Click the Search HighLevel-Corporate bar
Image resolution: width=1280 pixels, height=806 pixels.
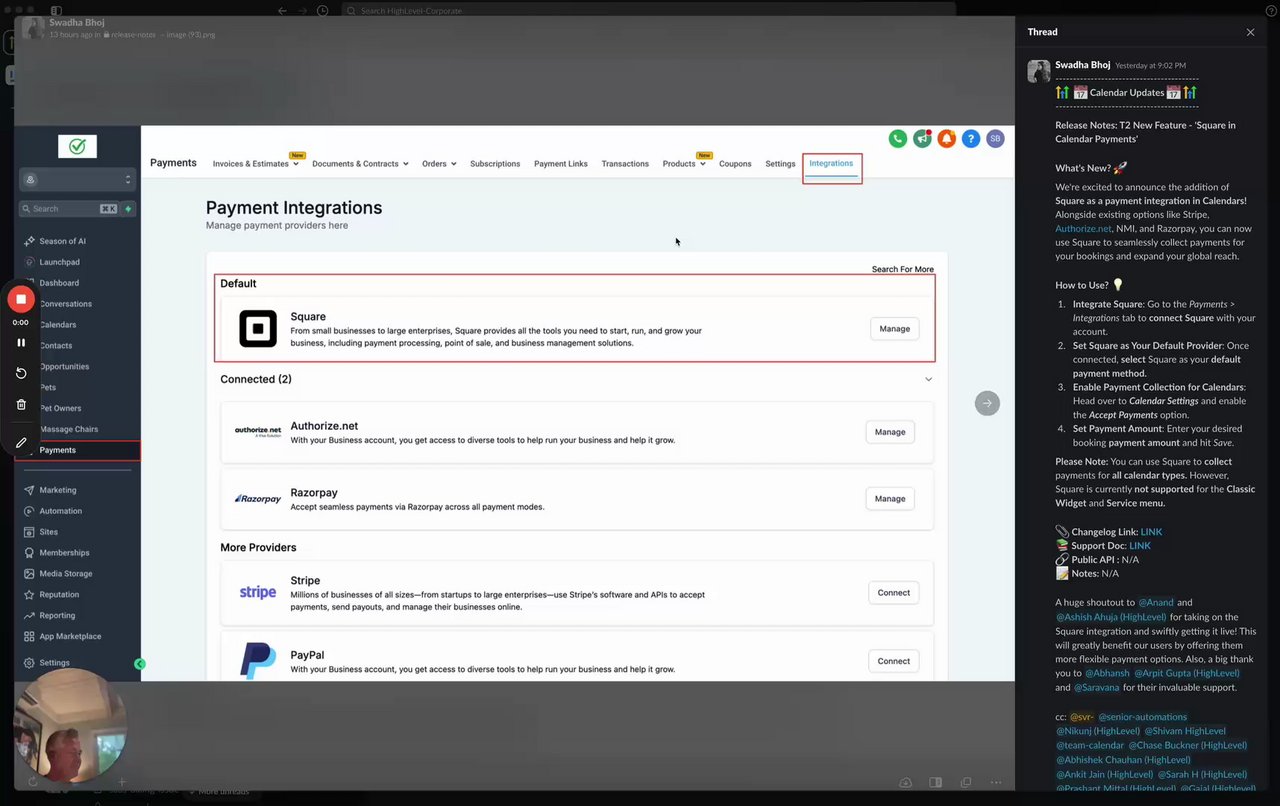[x=648, y=11]
